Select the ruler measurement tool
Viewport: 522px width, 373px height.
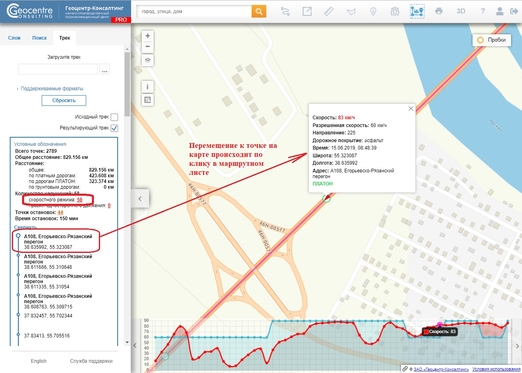click(329, 11)
